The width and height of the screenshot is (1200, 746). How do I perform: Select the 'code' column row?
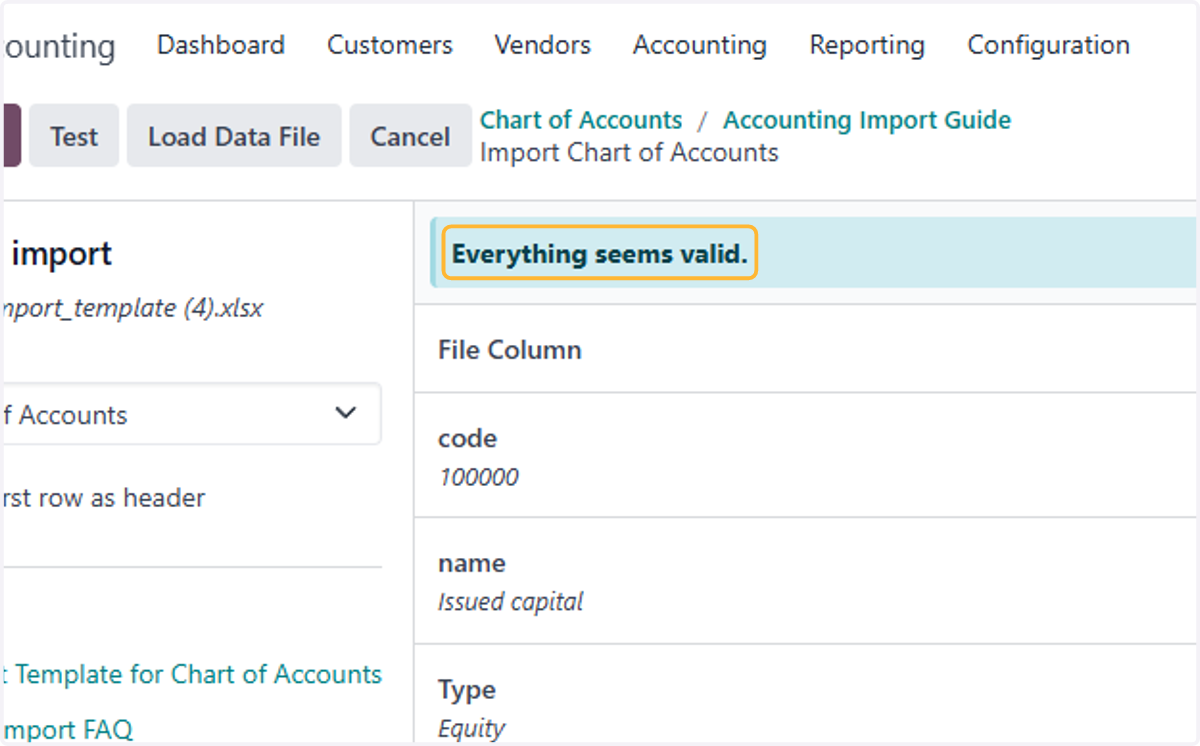[807, 455]
